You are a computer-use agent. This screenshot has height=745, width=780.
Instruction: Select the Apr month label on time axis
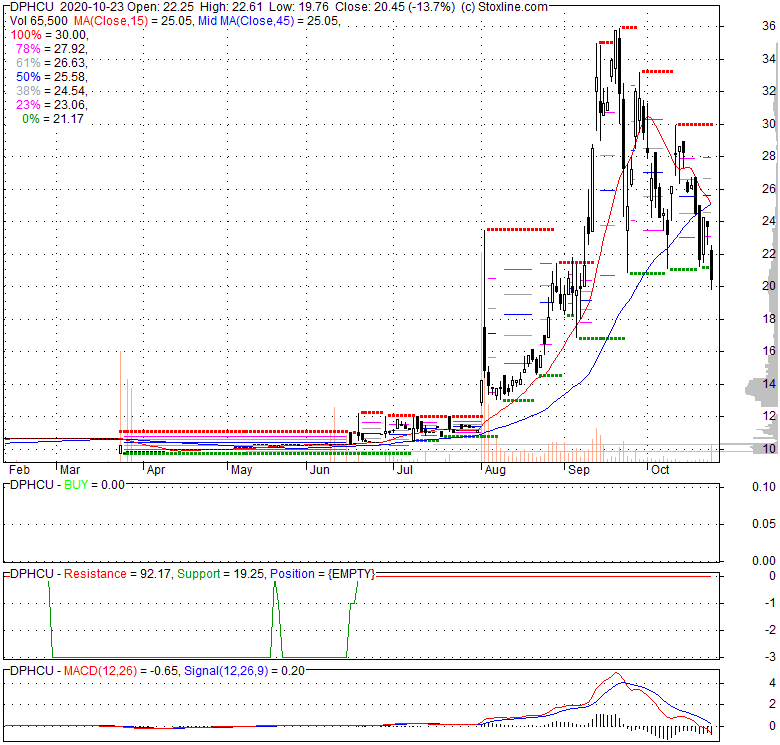[x=158, y=468]
